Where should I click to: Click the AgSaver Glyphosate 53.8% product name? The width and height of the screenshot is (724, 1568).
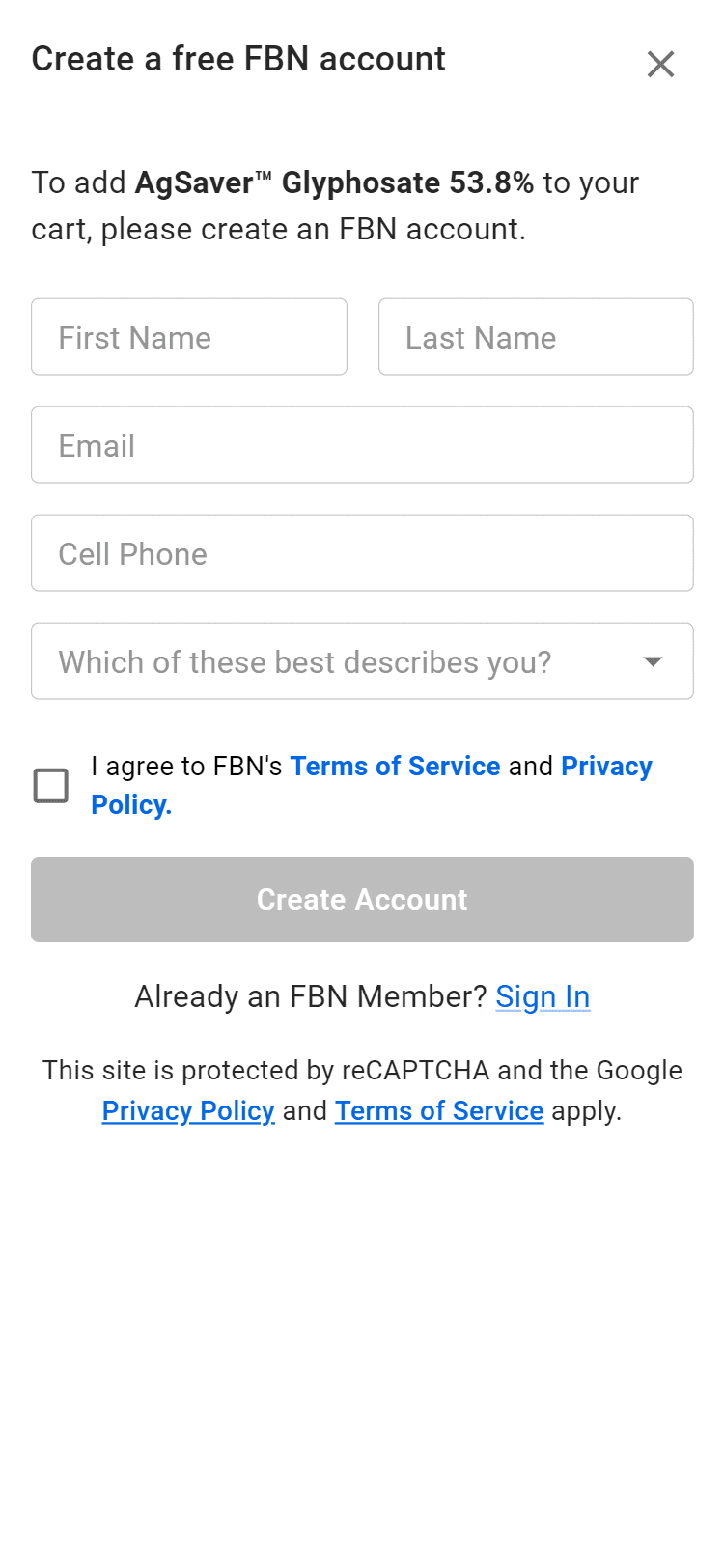click(334, 182)
